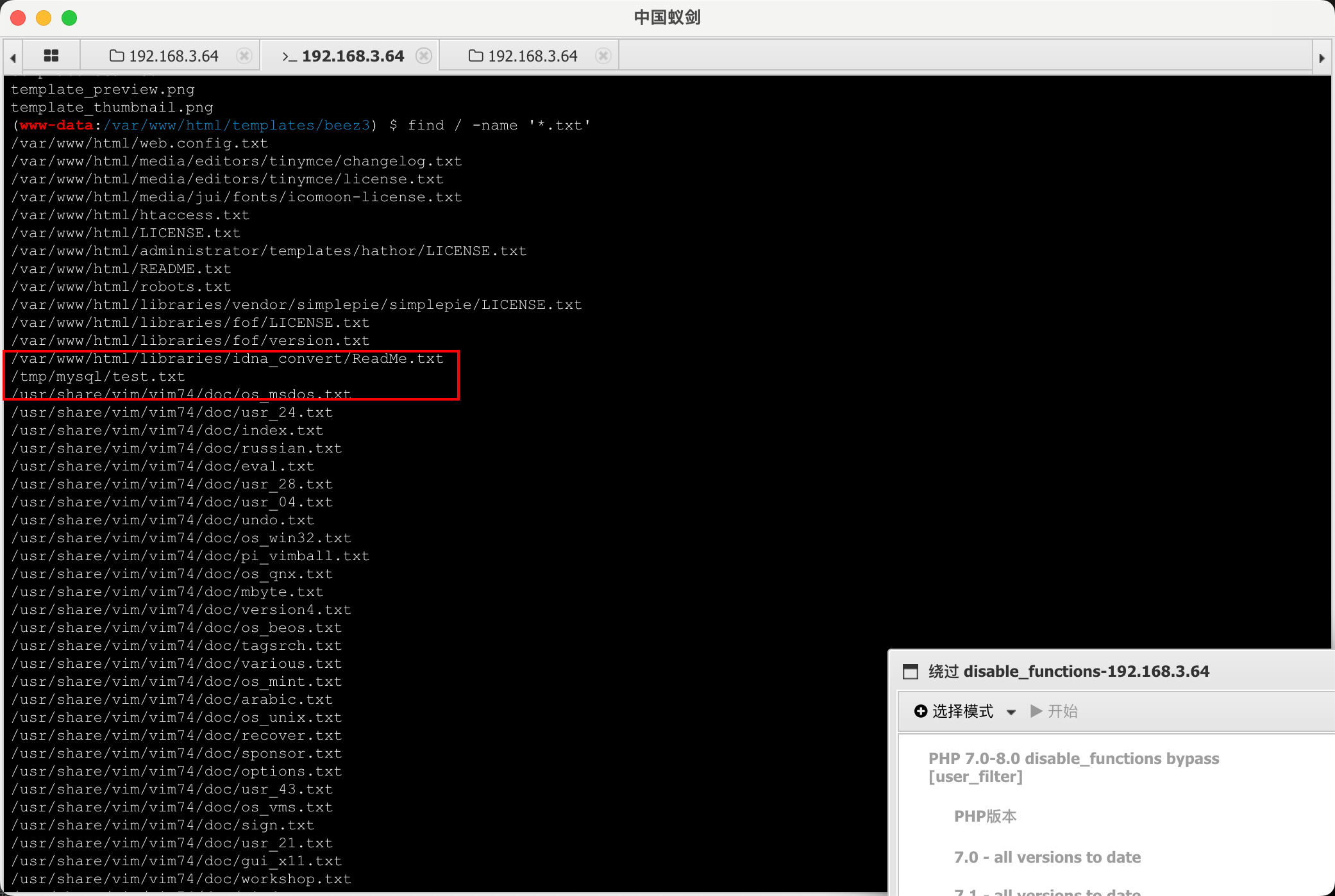Click the vim74/doc/os_qnx.txt line

(172, 574)
